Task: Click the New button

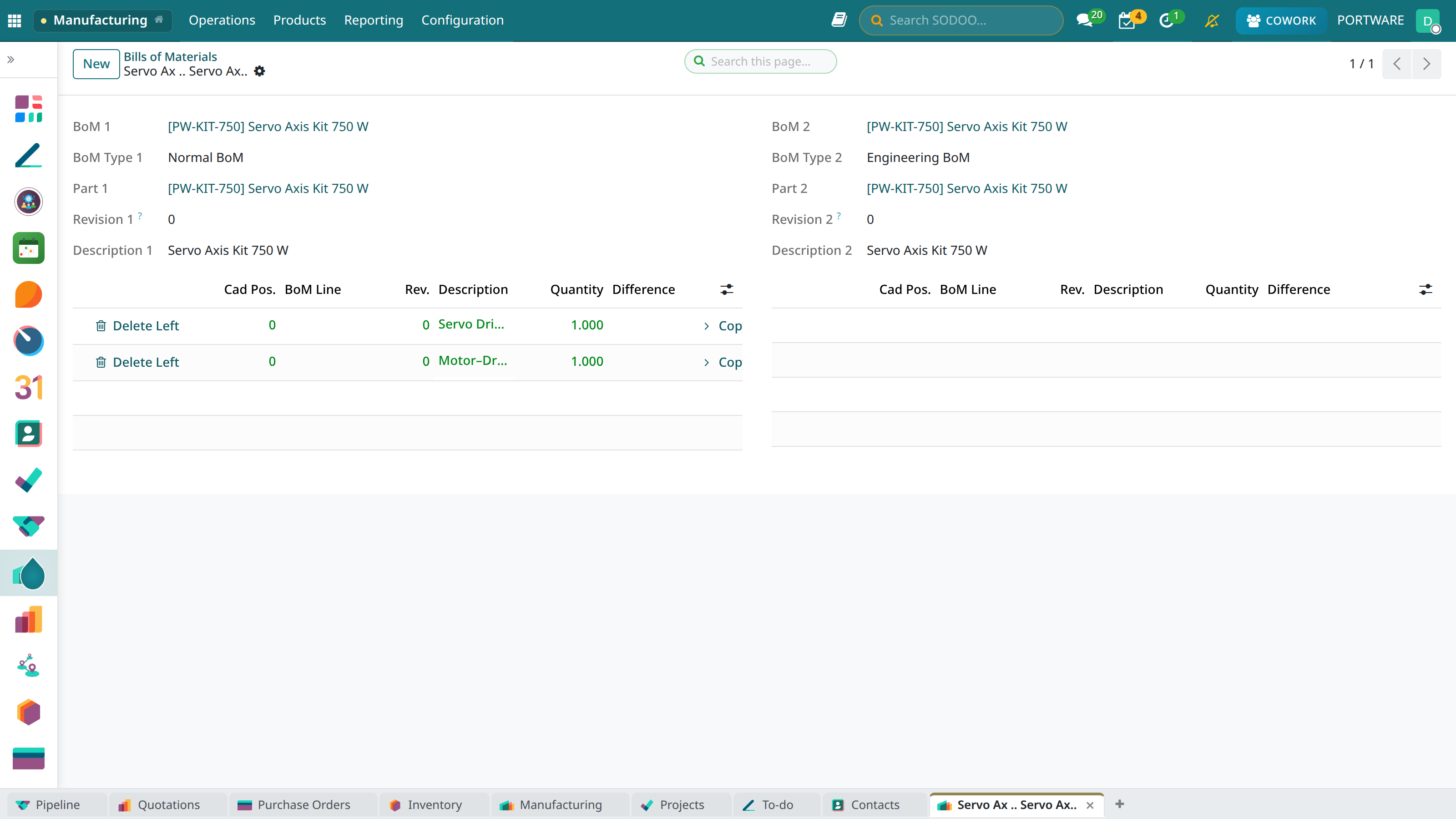Action: coord(96,64)
